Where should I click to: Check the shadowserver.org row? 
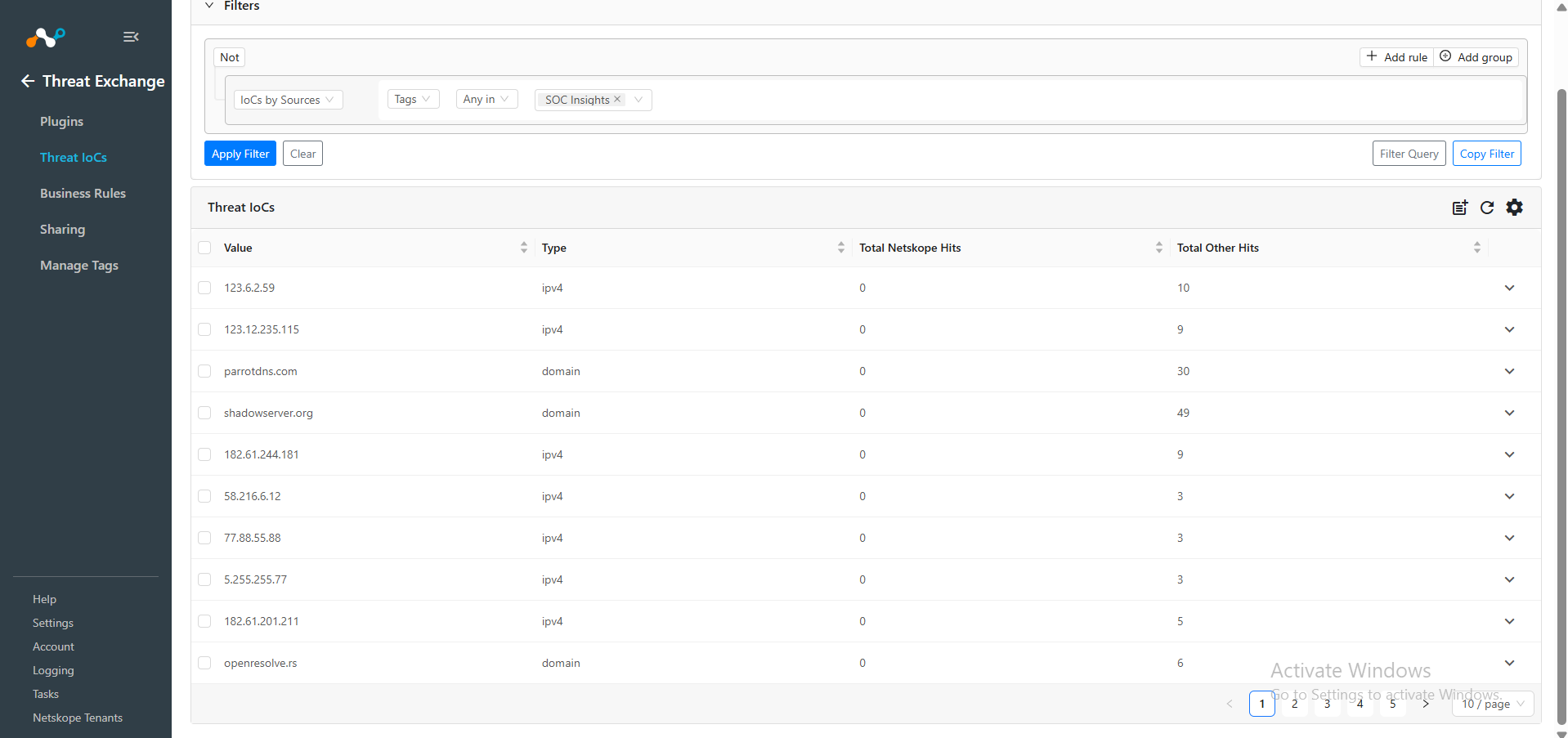(x=204, y=413)
